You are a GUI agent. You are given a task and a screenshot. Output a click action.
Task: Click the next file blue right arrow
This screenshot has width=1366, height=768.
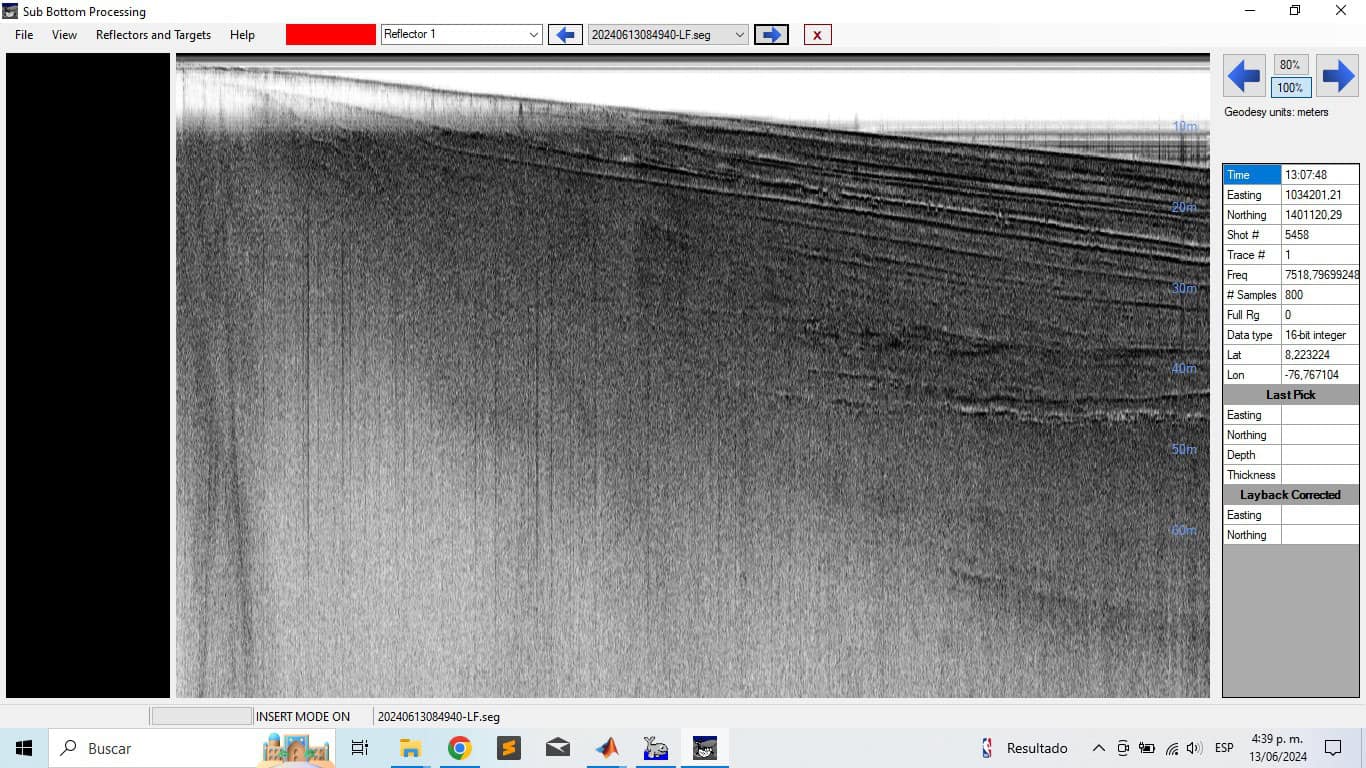click(x=771, y=35)
